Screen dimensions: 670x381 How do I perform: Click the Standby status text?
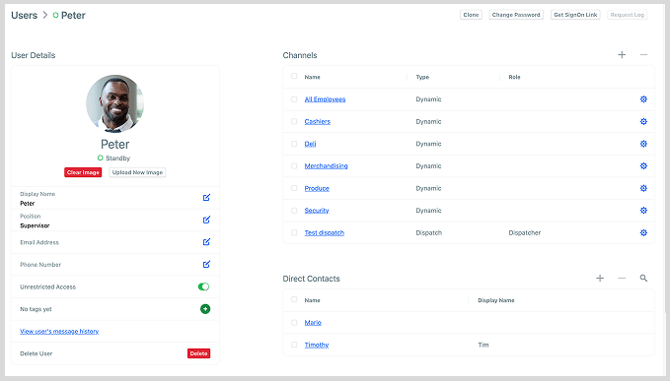tap(118, 158)
